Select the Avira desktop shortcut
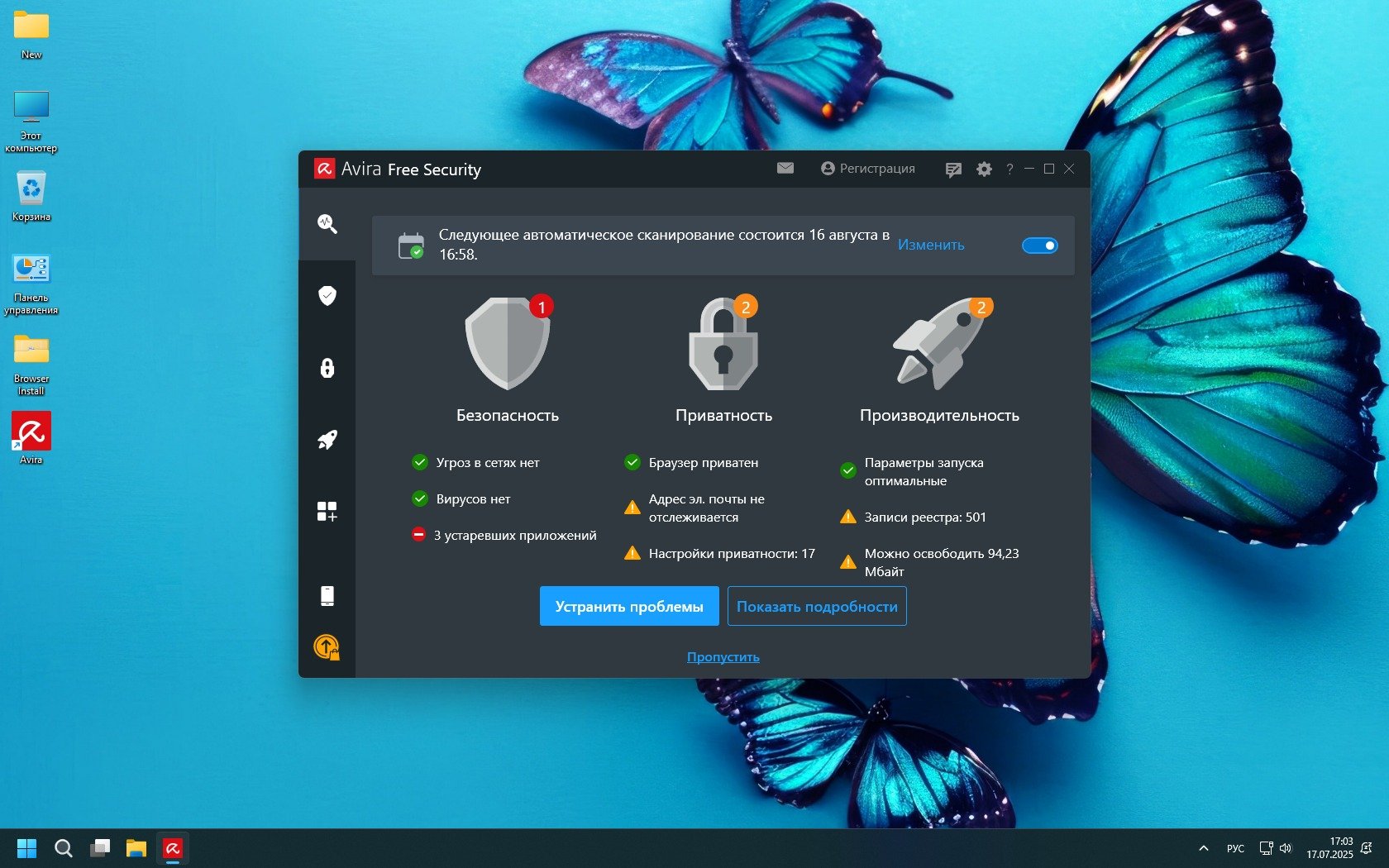 (31, 438)
